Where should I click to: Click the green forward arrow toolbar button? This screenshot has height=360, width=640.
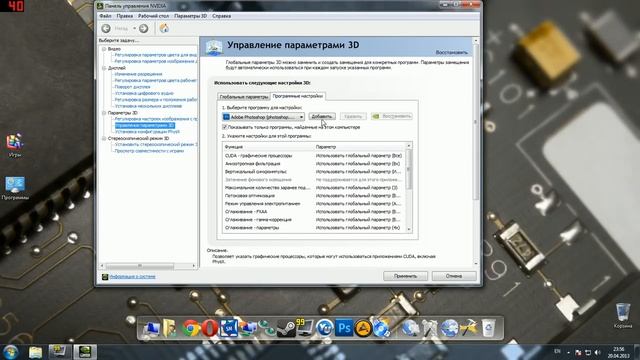click(x=143, y=28)
